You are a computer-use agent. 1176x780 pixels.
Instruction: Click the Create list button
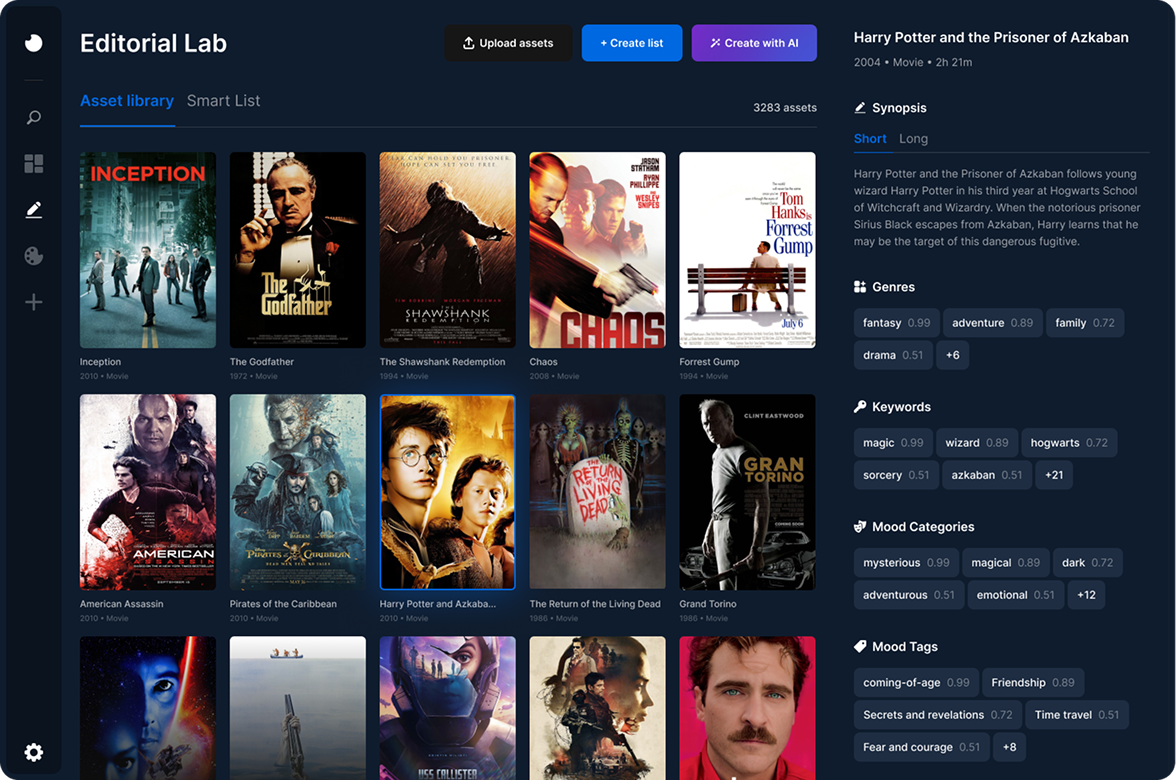point(632,43)
